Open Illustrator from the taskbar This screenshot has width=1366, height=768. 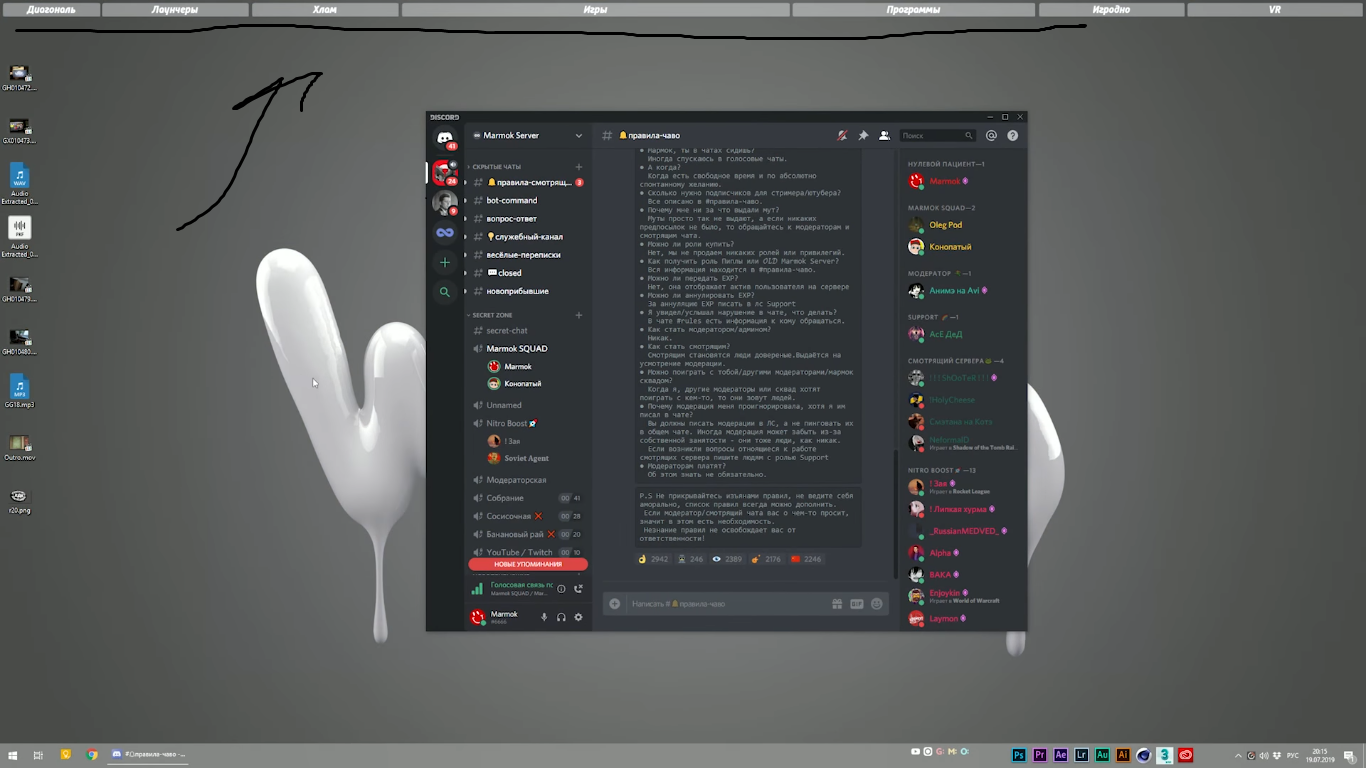[1123, 755]
